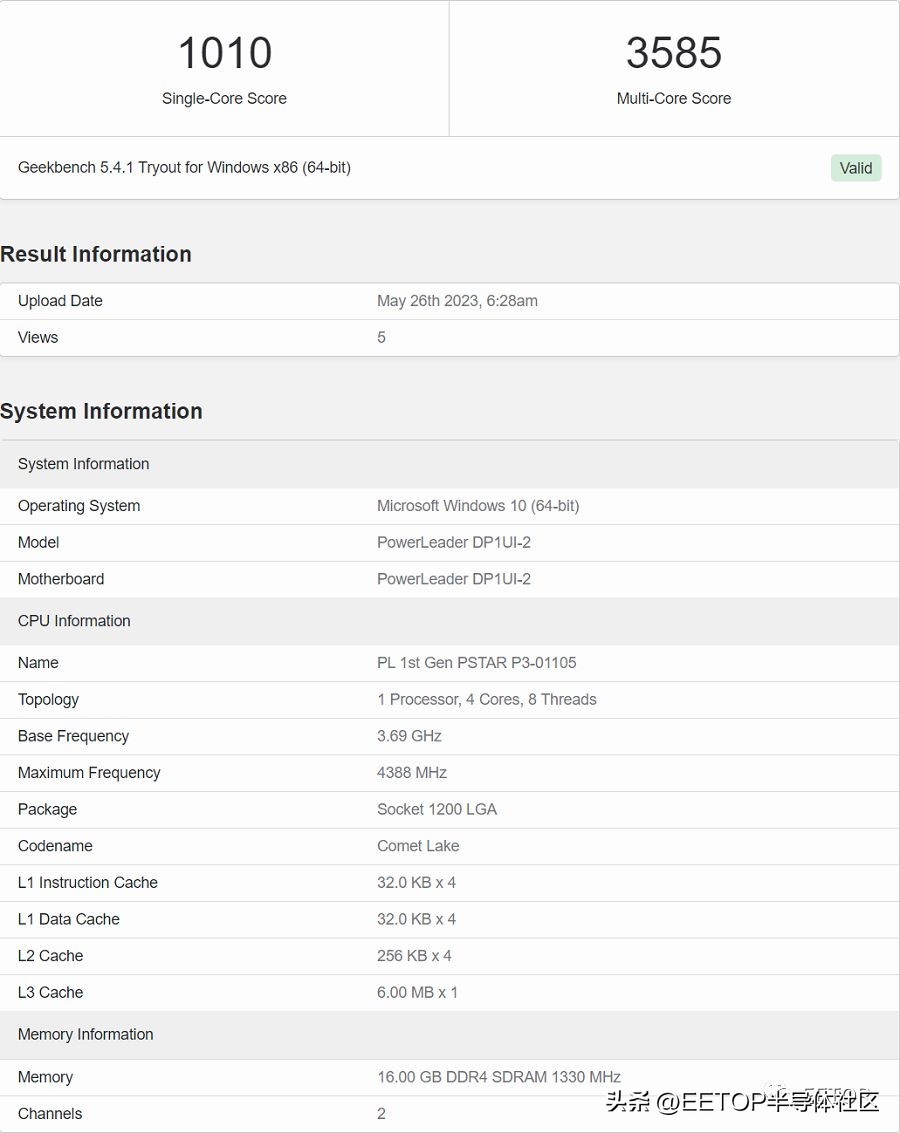The image size is (900, 1133).
Task: Click the Model value PowerLeader DP1UI-2
Action: pyautogui.click(x=453, y=542)
